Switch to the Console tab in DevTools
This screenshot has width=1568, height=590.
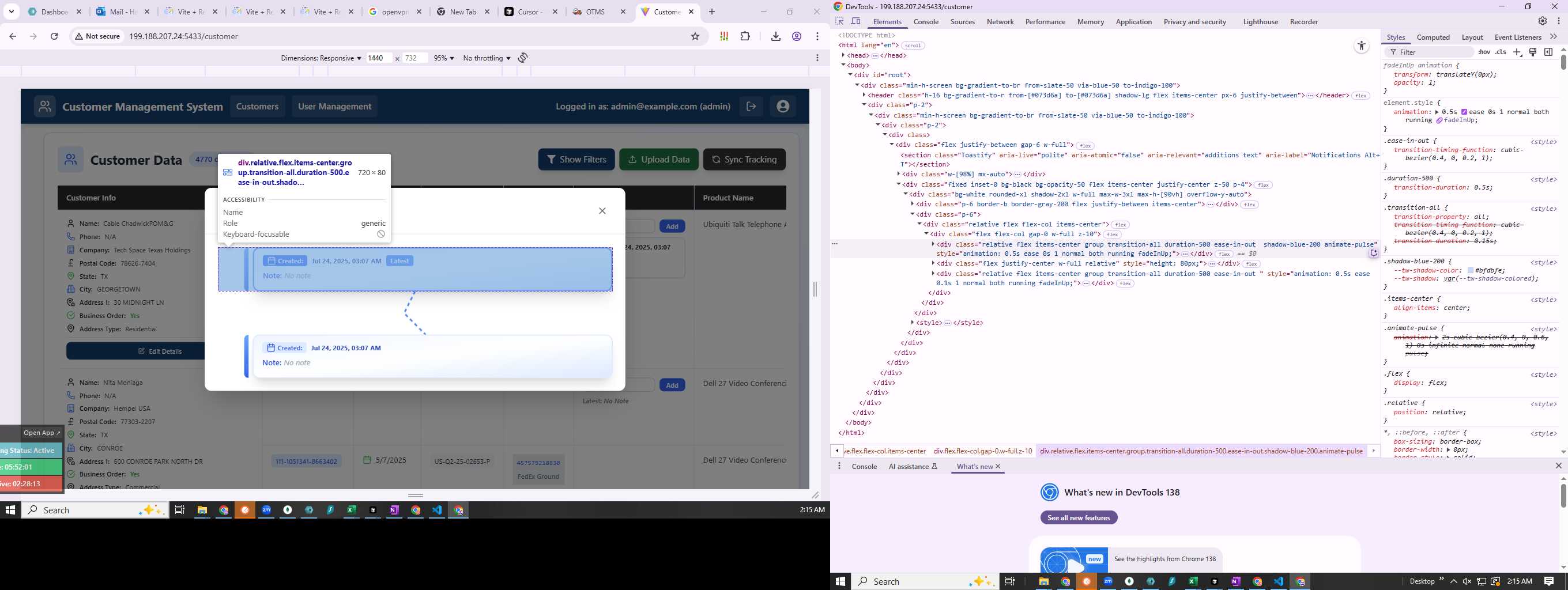click(x=926, y=22)
